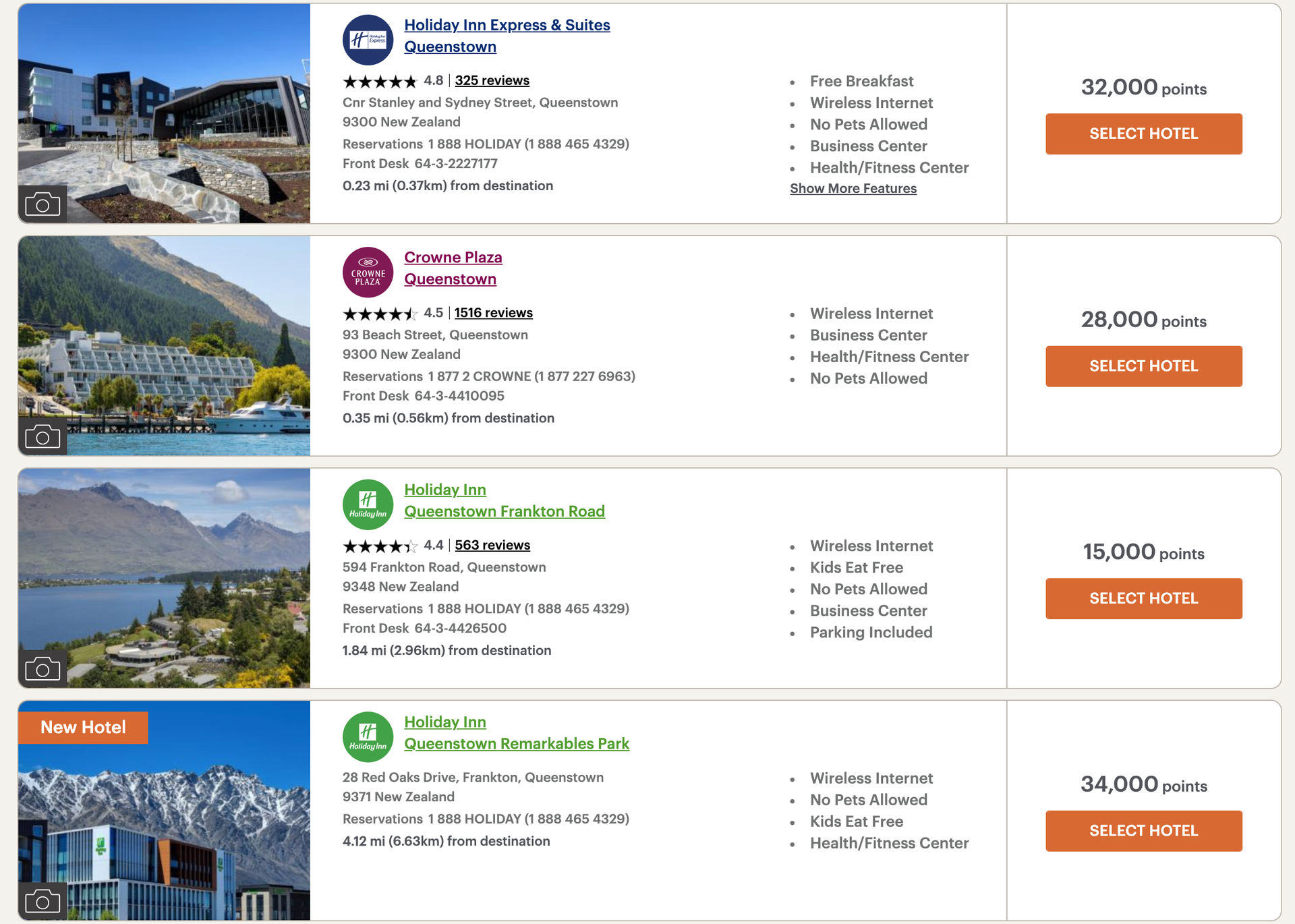The width and height of the screenshot is (1295, 924).
Task: Select the 34,000 points Remarkables Park hotel
Action: [1143, 831]
